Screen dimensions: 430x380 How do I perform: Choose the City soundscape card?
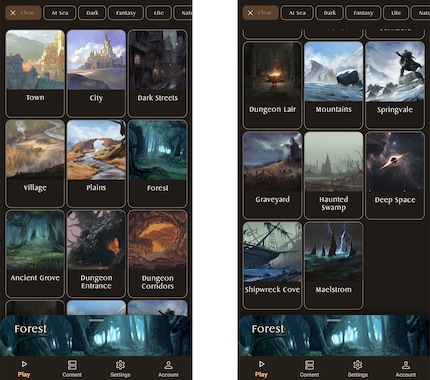point(96,73)
